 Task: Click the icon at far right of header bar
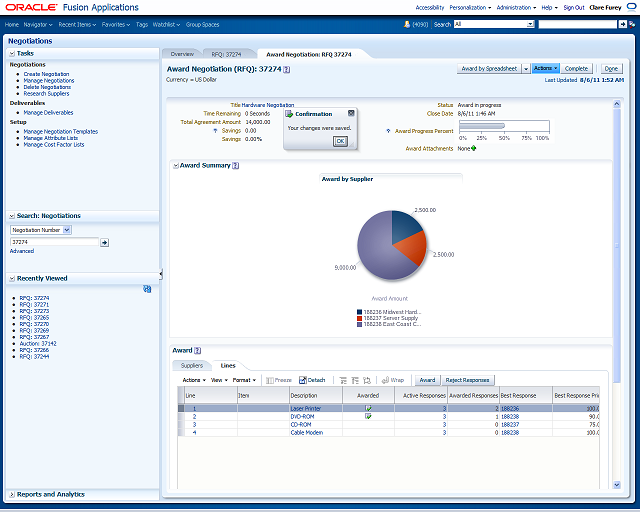(x=631, y=7)
